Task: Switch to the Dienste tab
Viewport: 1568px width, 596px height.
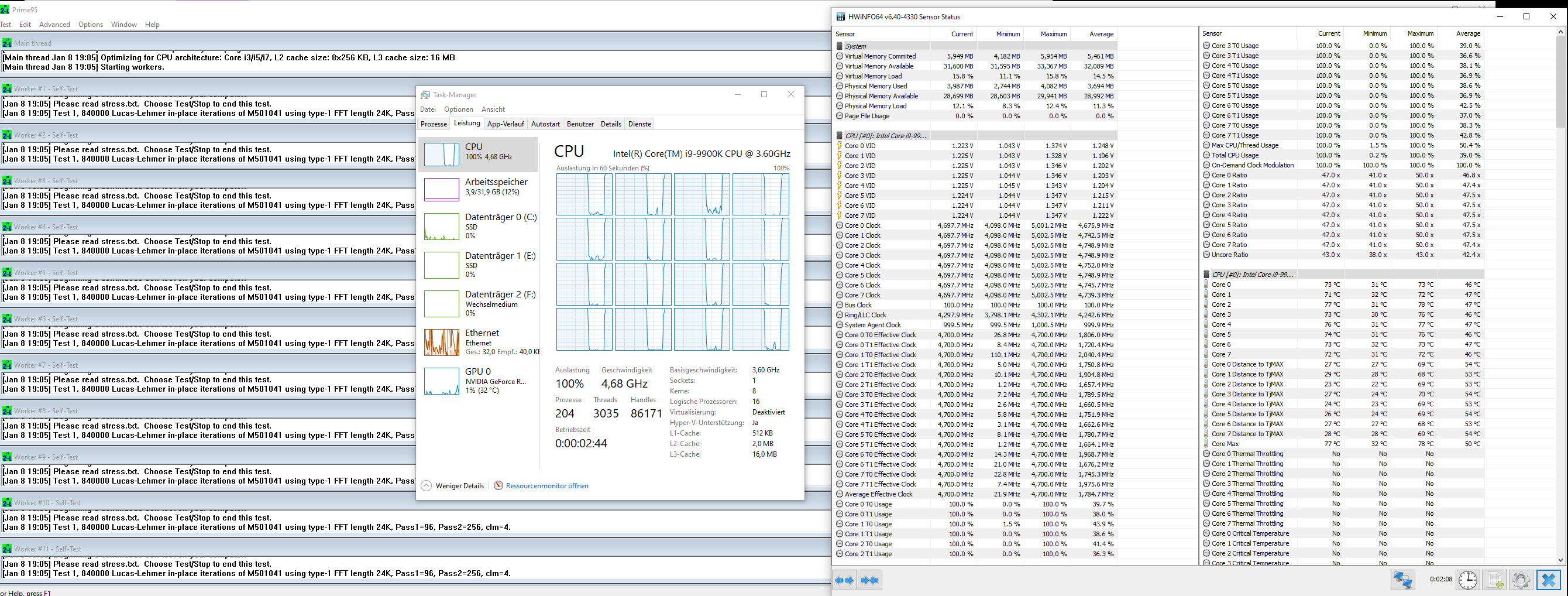Action: click(639, 124)
